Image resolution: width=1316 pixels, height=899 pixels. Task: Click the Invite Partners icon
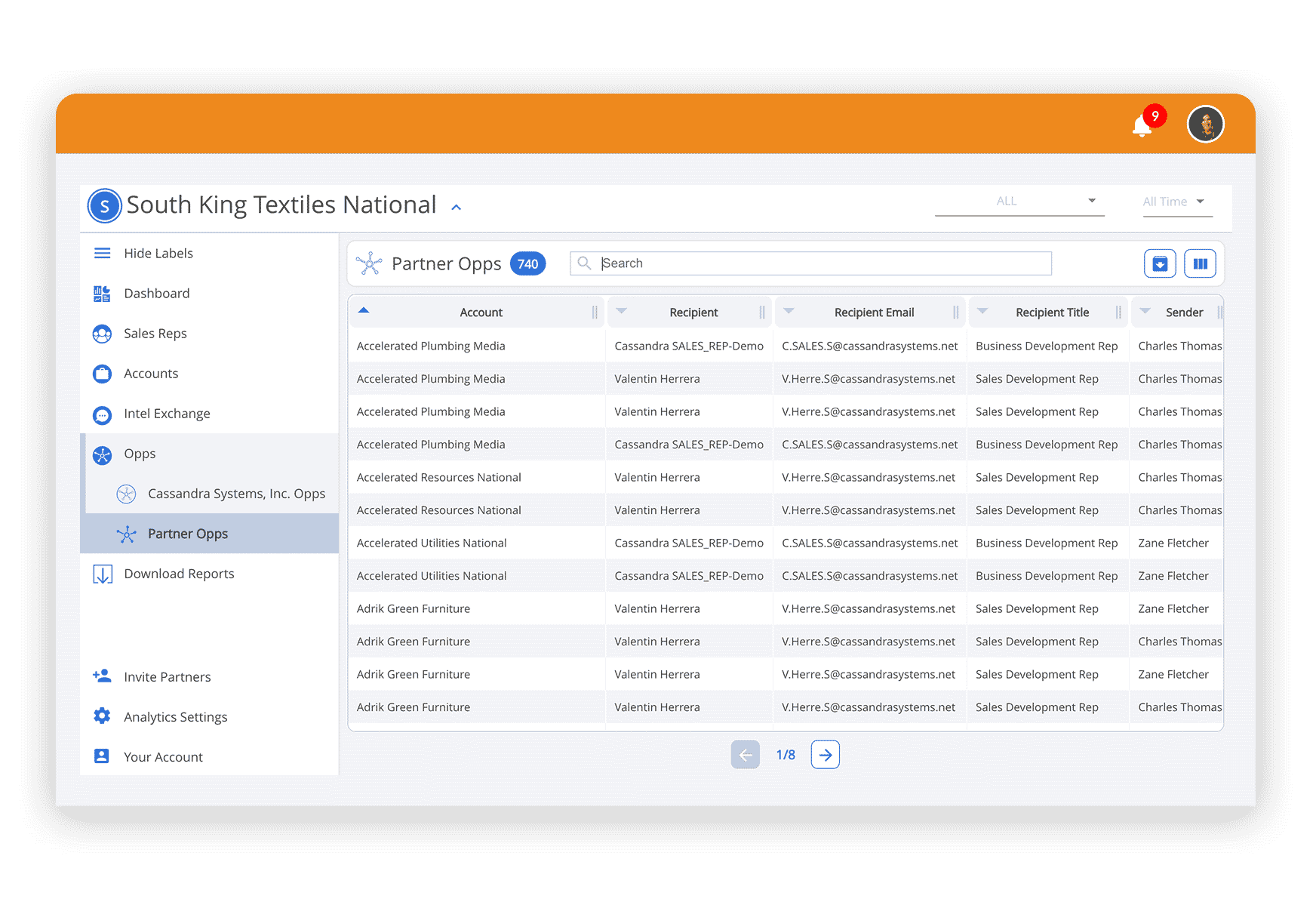(x=102, y=676)
